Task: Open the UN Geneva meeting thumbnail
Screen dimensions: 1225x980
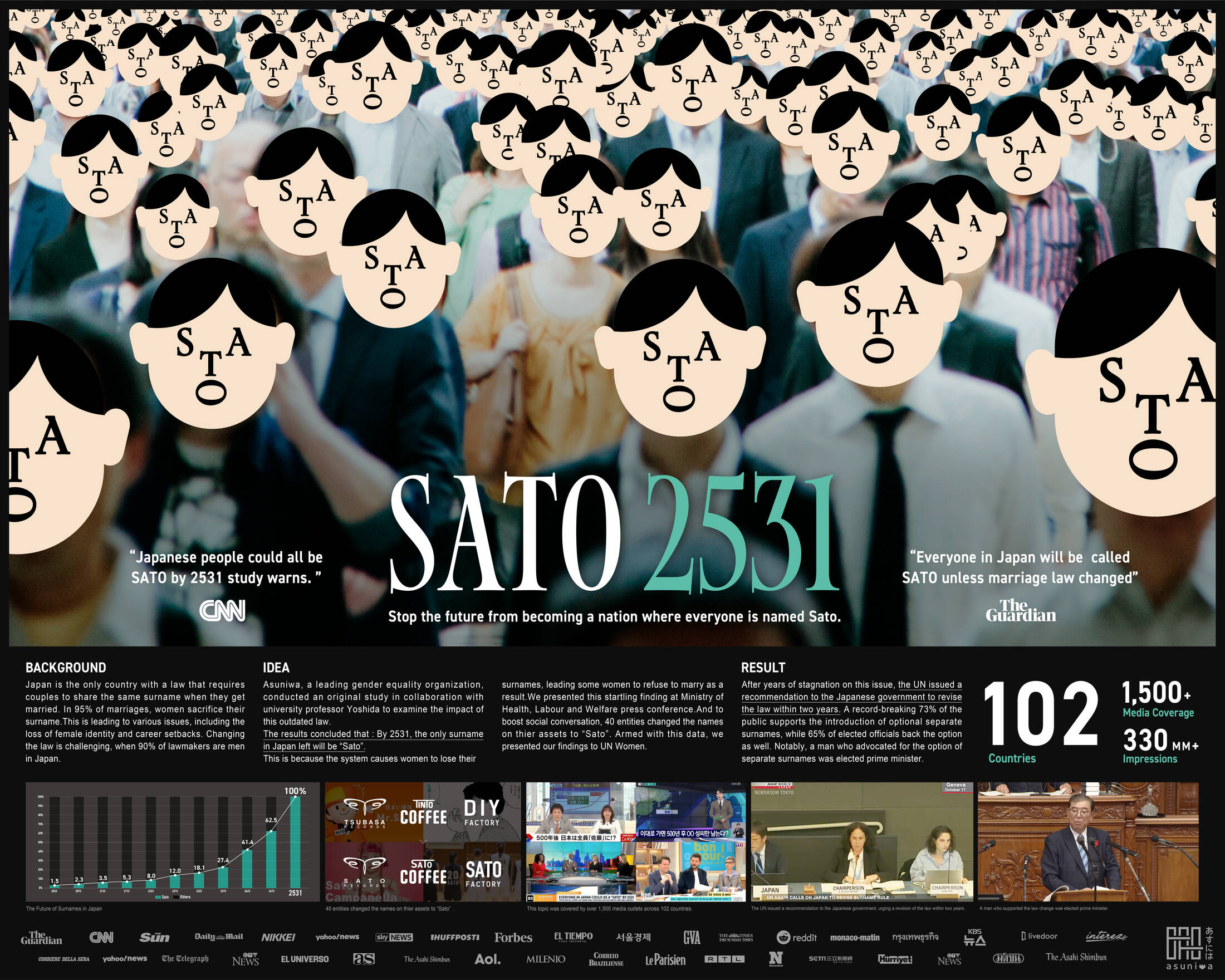Action: click(x=861, y=841)
